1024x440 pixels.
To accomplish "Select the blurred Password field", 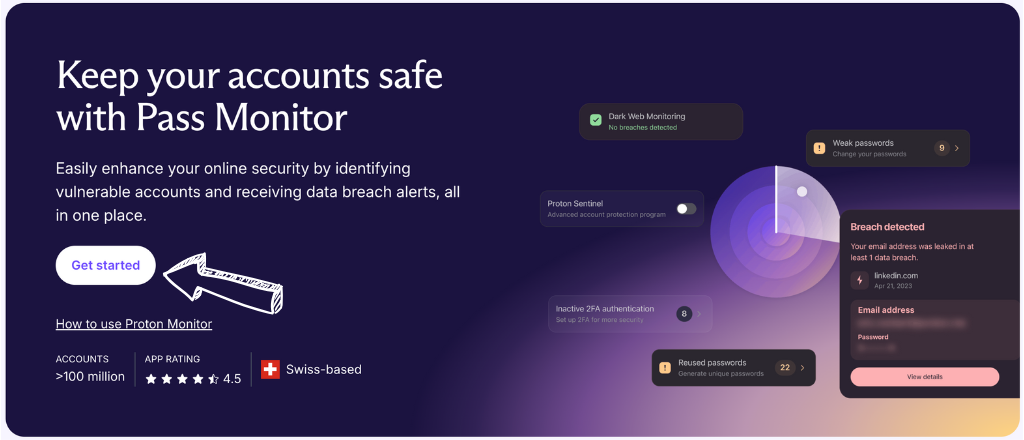I will tap(876, 349).
